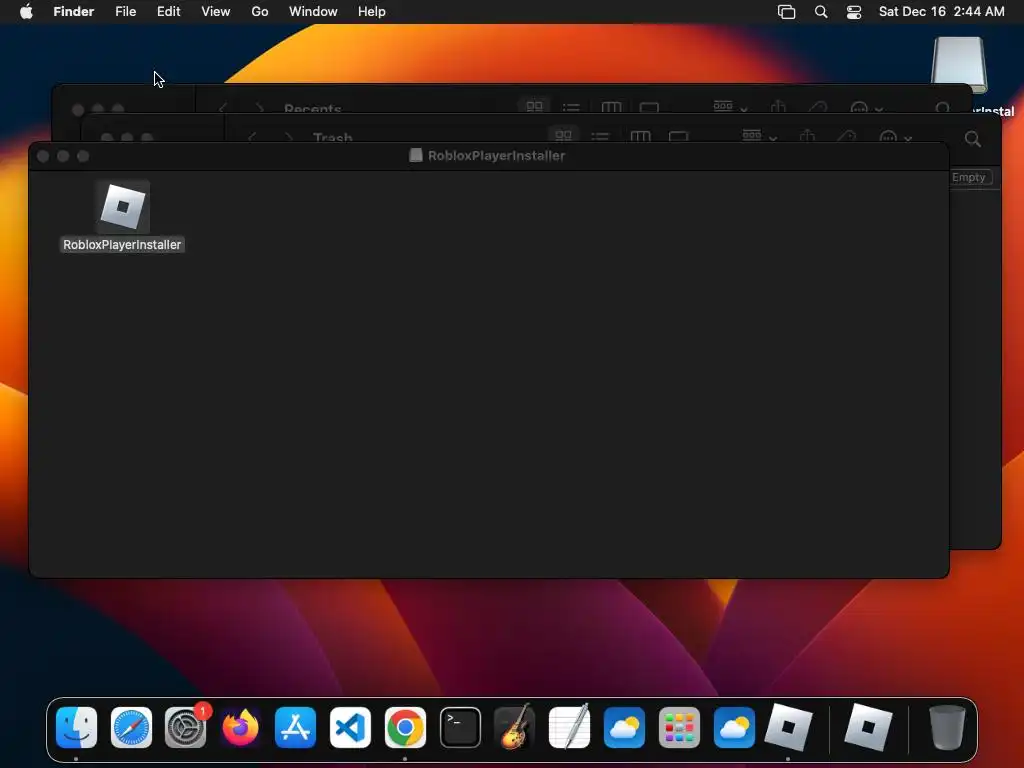Click the RobloxPlayerInstaller window title text

coord(496,155)
